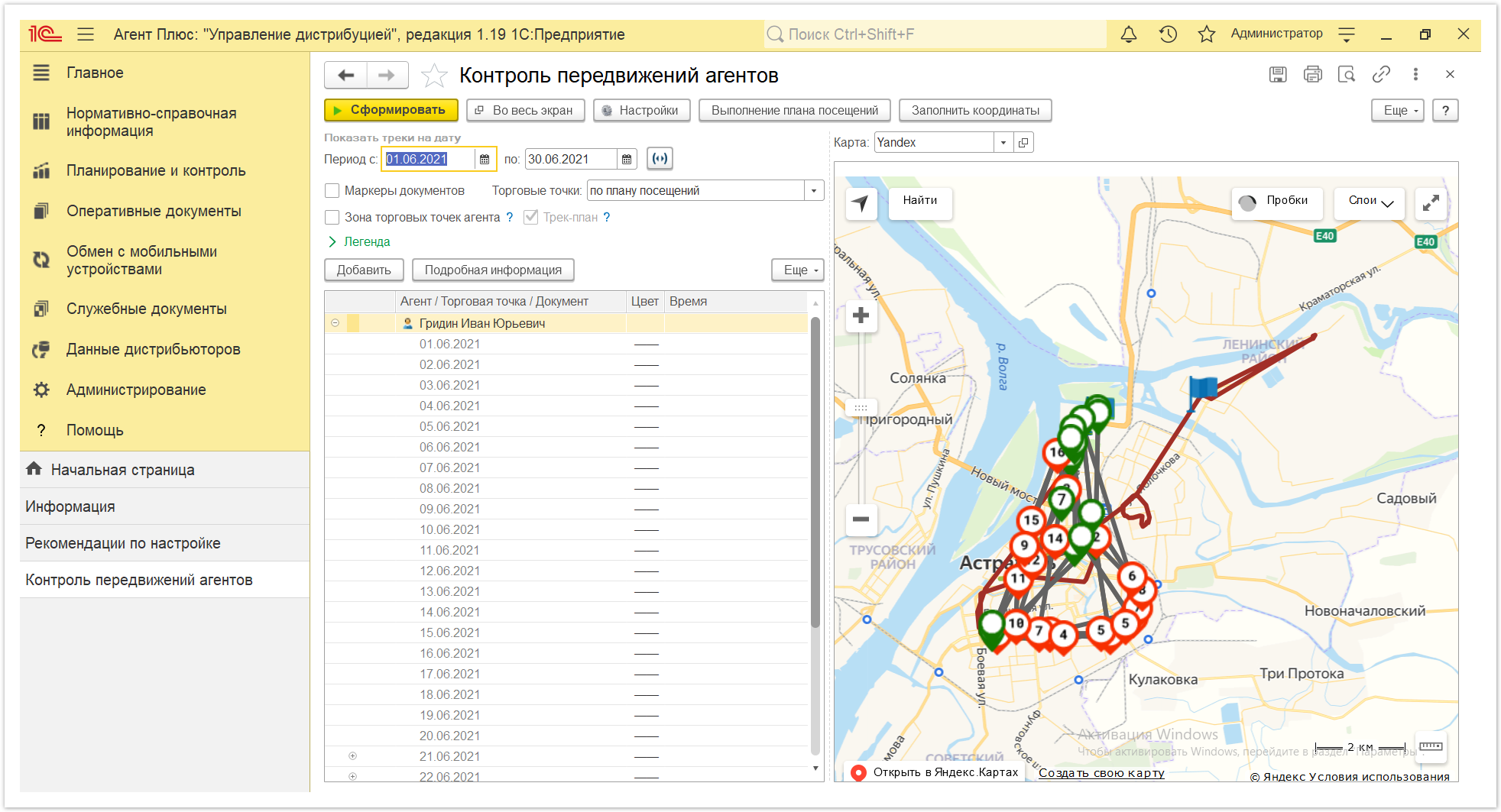
Task: Click the map zoom slider handle
Action: pyautogui.click(x=861, y=407)
